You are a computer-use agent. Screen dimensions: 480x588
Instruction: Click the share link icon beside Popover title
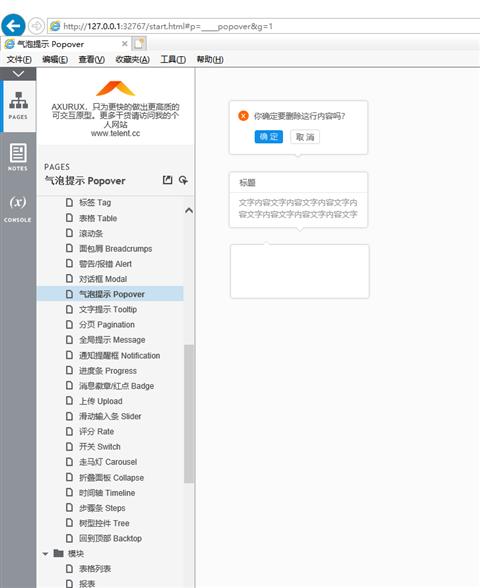coord(183,180)
